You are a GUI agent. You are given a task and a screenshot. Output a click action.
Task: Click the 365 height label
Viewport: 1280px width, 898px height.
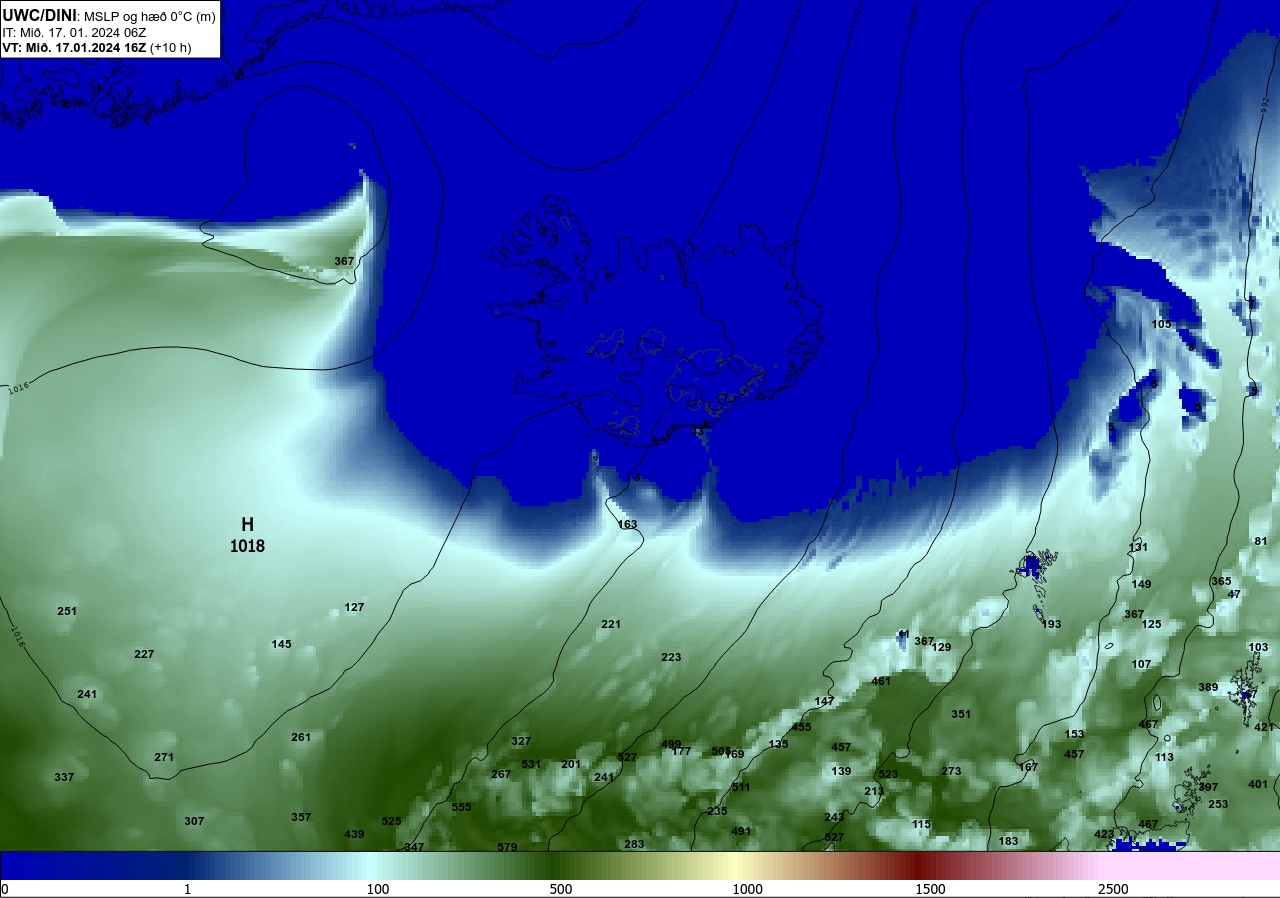[1221, 581]
